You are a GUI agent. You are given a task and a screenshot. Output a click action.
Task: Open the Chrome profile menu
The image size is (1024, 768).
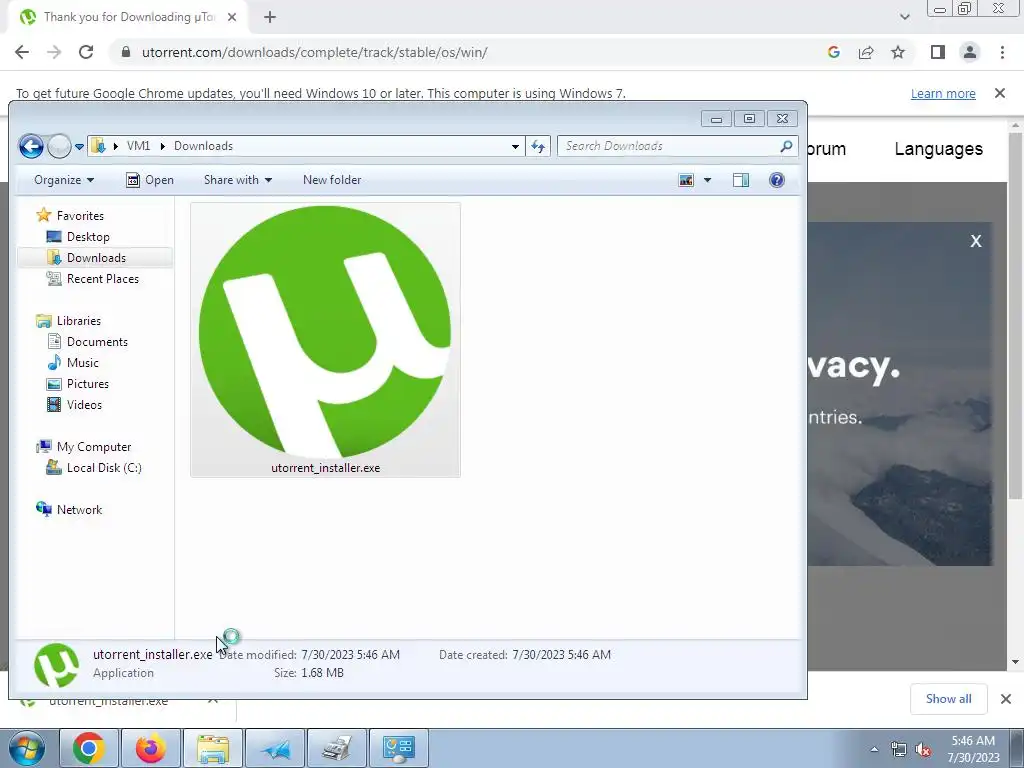pyautogui.click(x=970, y=52)
